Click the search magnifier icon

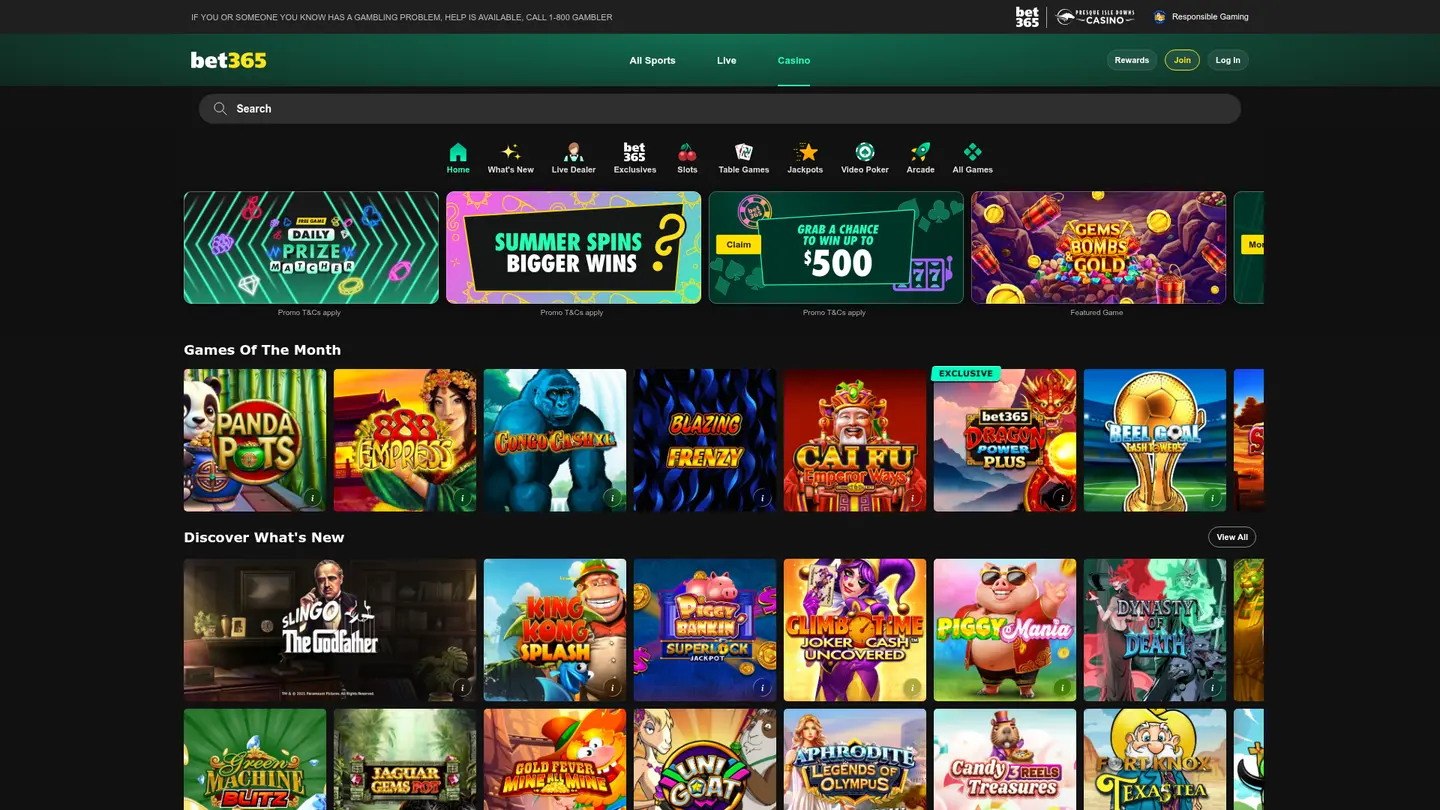click(x=220, y=109)
